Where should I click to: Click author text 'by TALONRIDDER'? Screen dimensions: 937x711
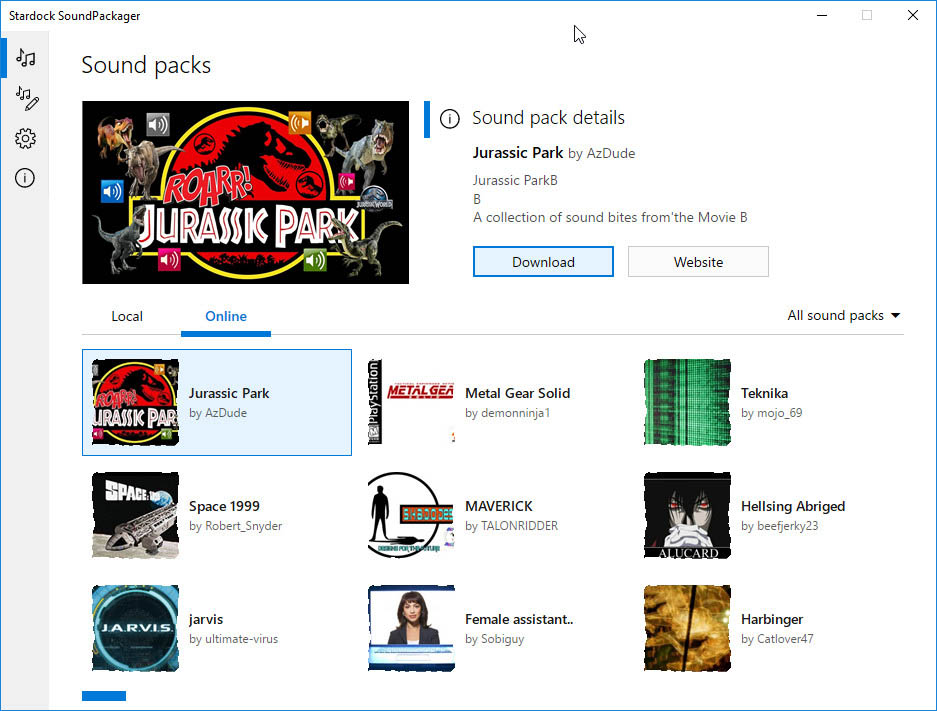(x=512, y=526)
